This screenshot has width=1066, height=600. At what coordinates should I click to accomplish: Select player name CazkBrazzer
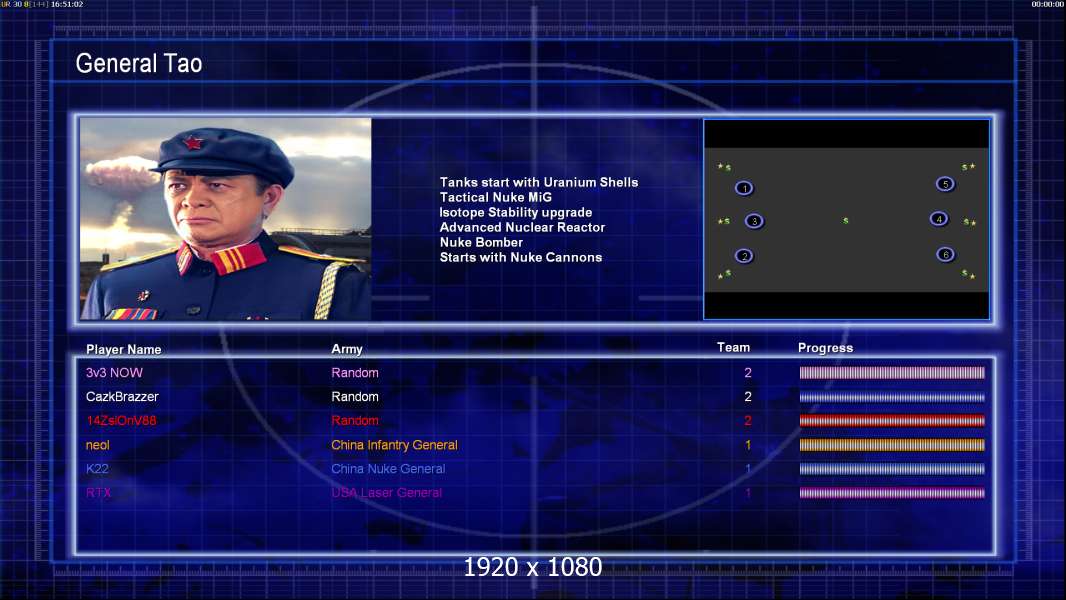pos(122,396)
